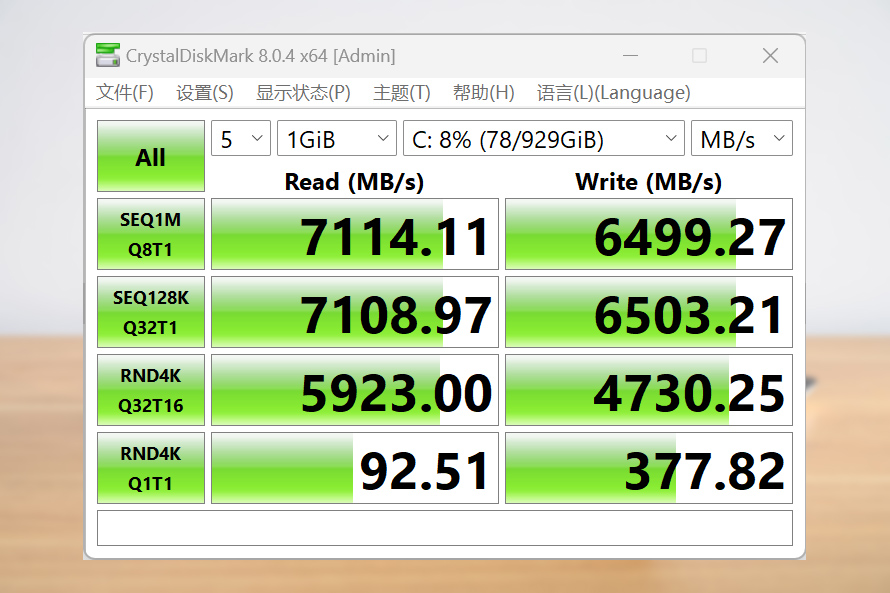Change the MB/s unit dropdown

pos(742,138)
